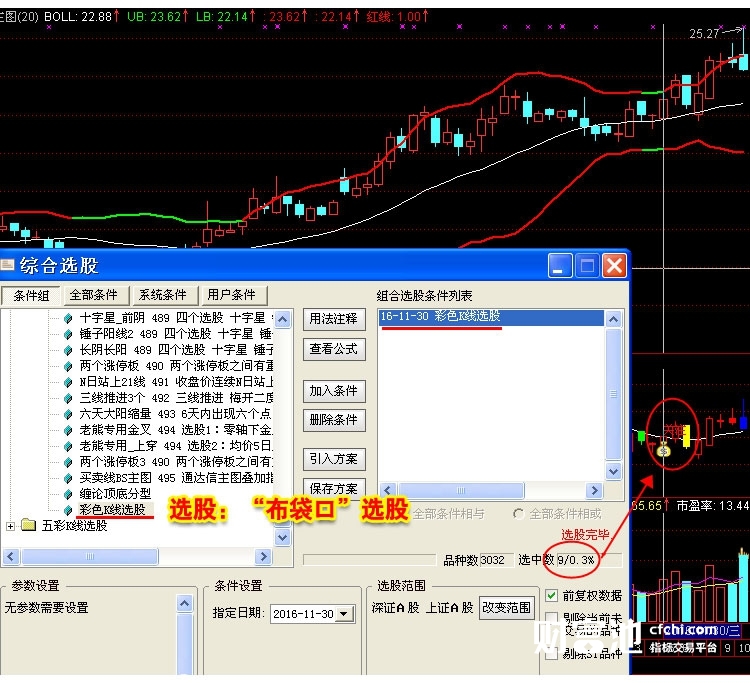This screenshot has width=750, height=683.
Task: Click the condition tree scroll-right arrow
Action: tap(263, 556)
